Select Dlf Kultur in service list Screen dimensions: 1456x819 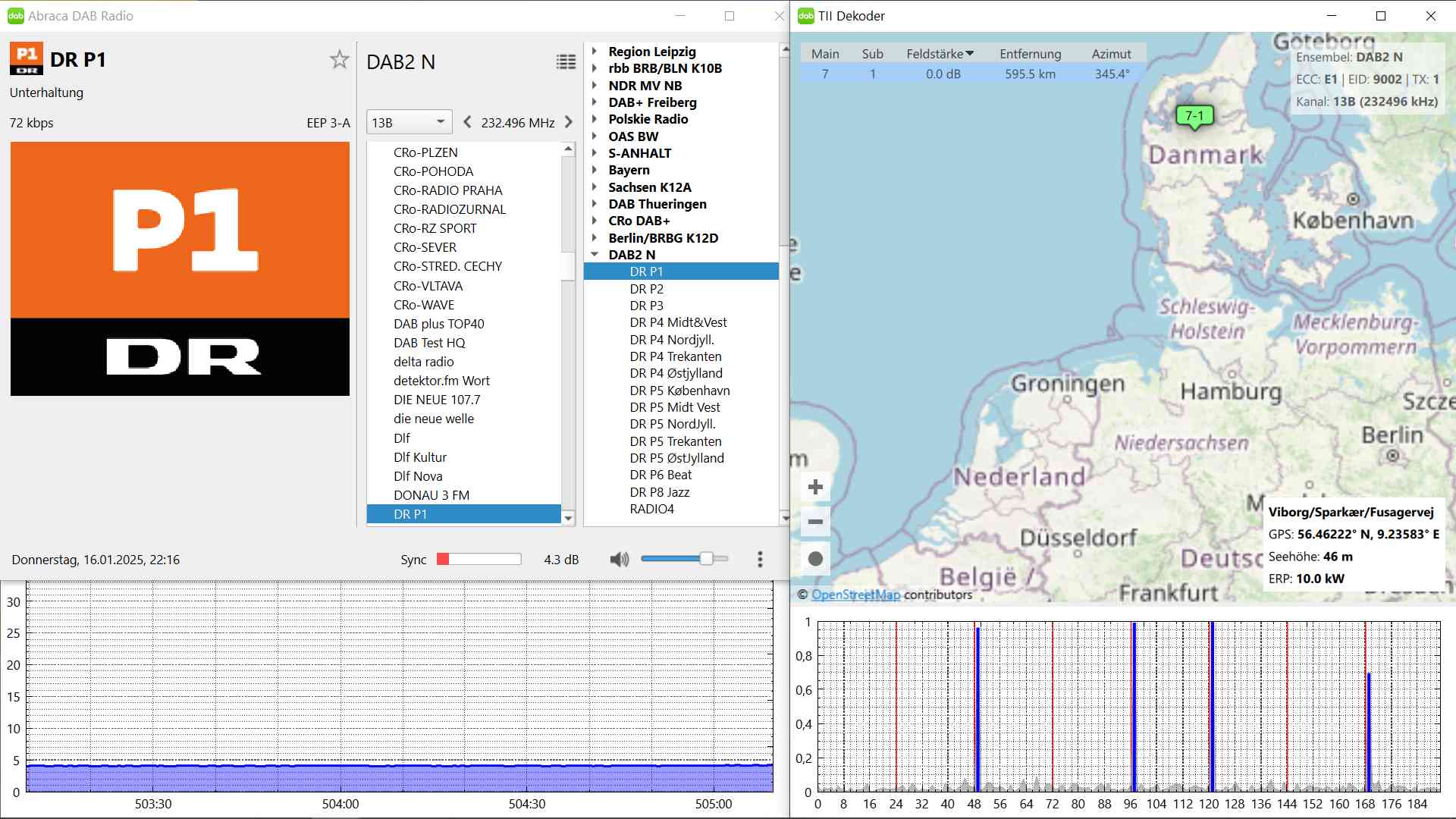pyautogui.click(x=420, y=457)
